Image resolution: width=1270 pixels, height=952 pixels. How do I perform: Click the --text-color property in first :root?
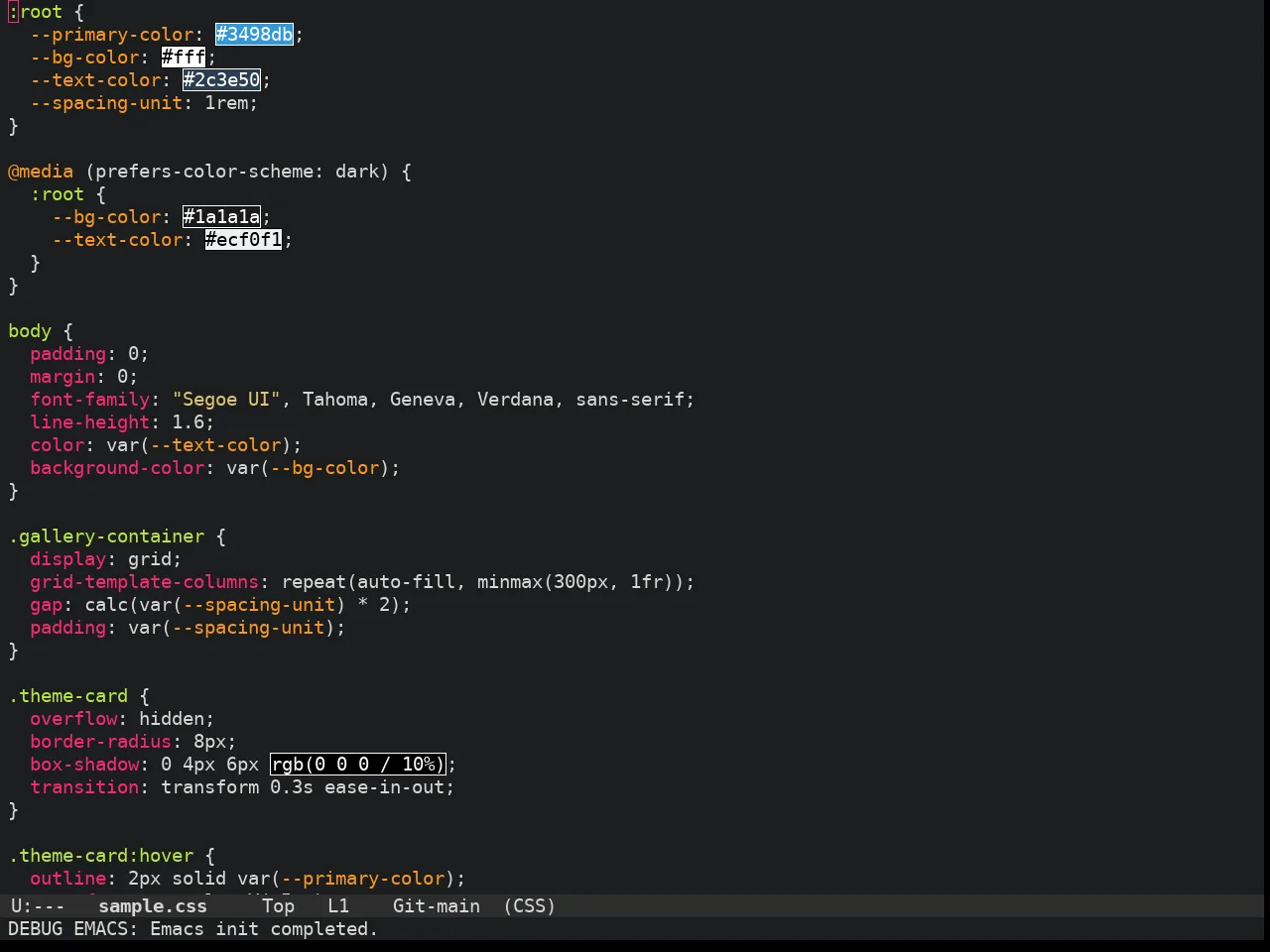pyautogui.click(x=95, y=80)
